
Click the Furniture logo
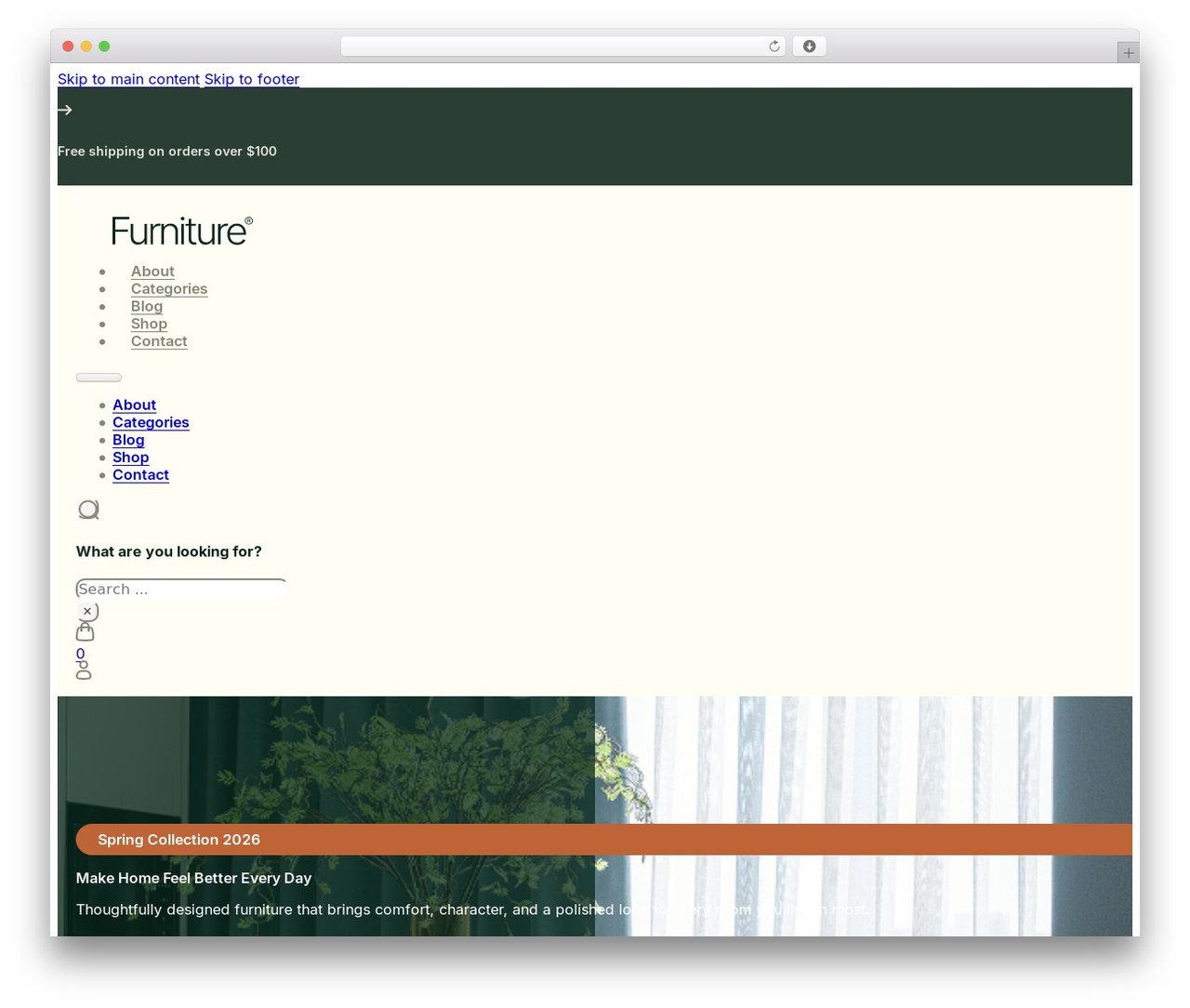(x=182, y=231)
